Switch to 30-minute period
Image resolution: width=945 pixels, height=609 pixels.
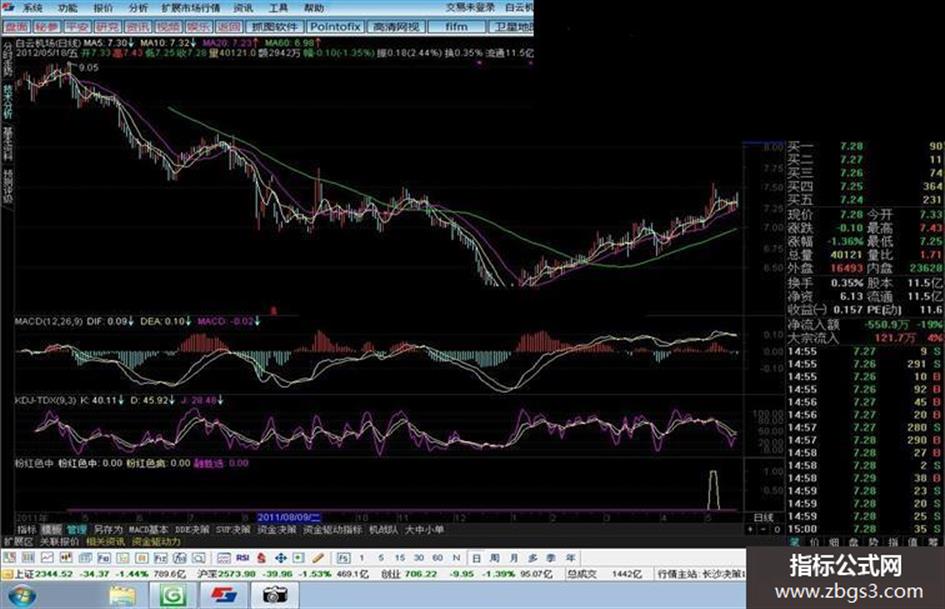419,558
